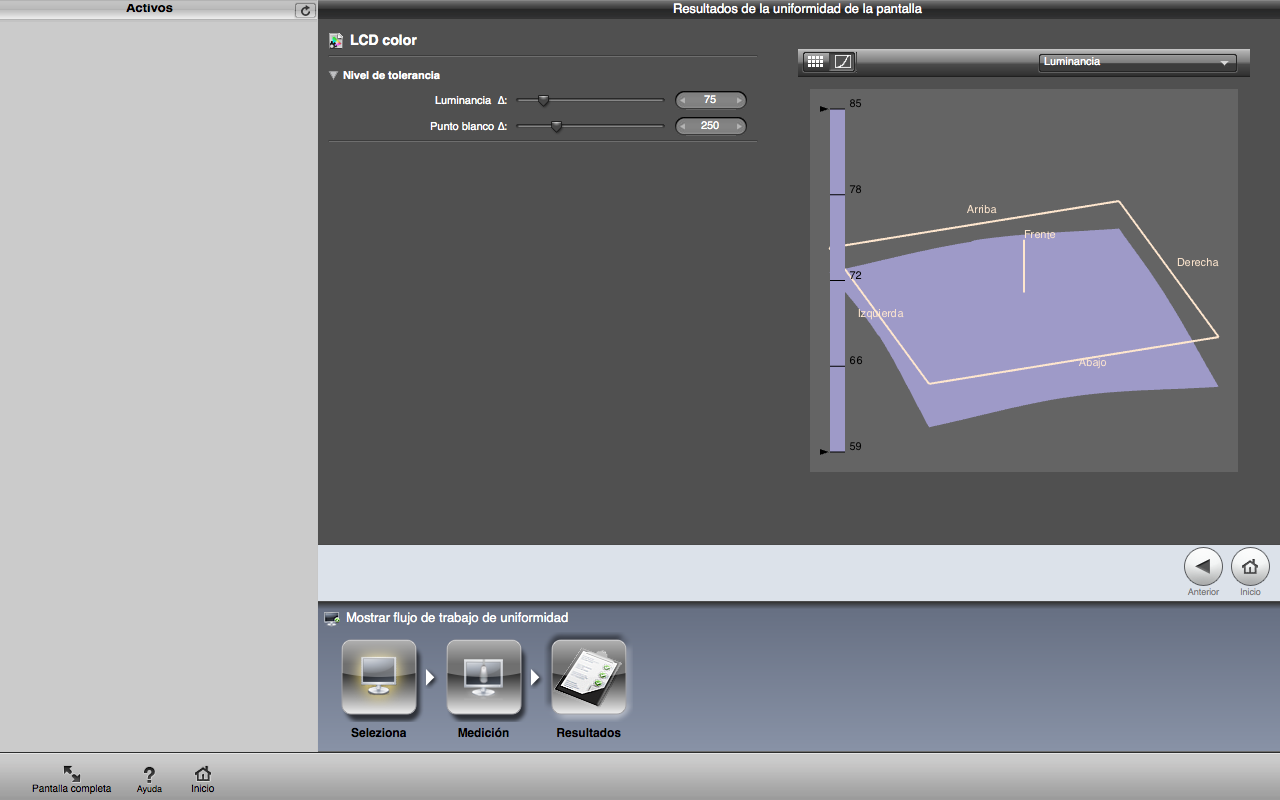Click the Arriba label on the plot
Viewport: 1280px width, 800px height.
981,210
